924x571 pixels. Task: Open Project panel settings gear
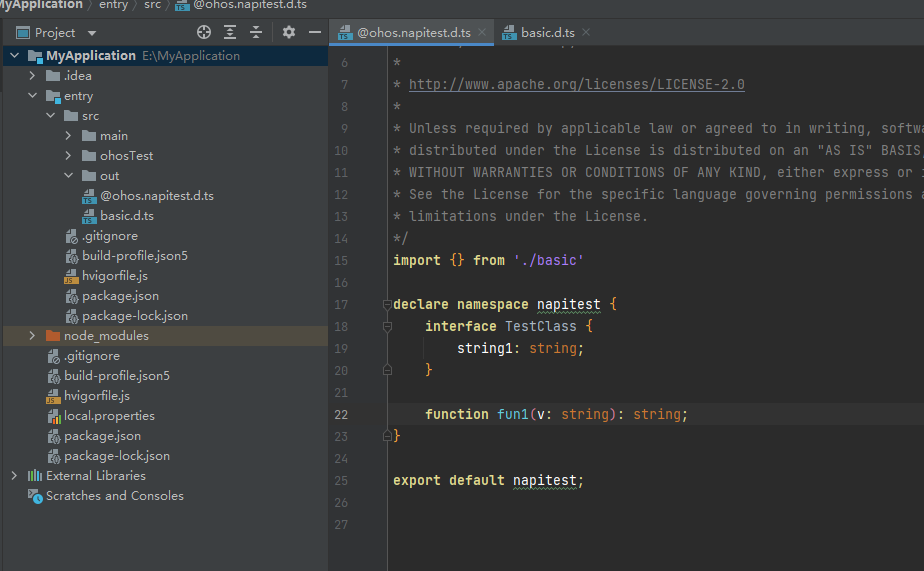289,33
